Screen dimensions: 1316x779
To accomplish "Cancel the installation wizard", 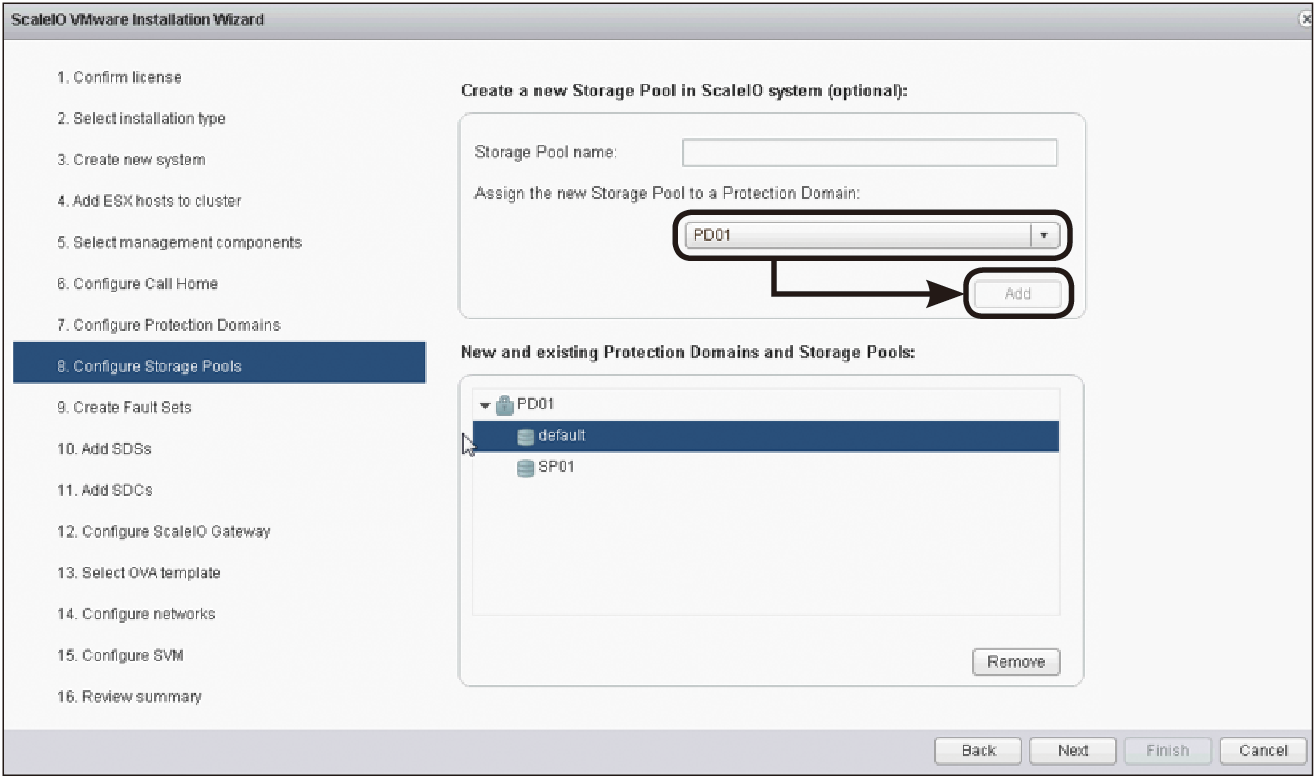I will click(1263, 750).
